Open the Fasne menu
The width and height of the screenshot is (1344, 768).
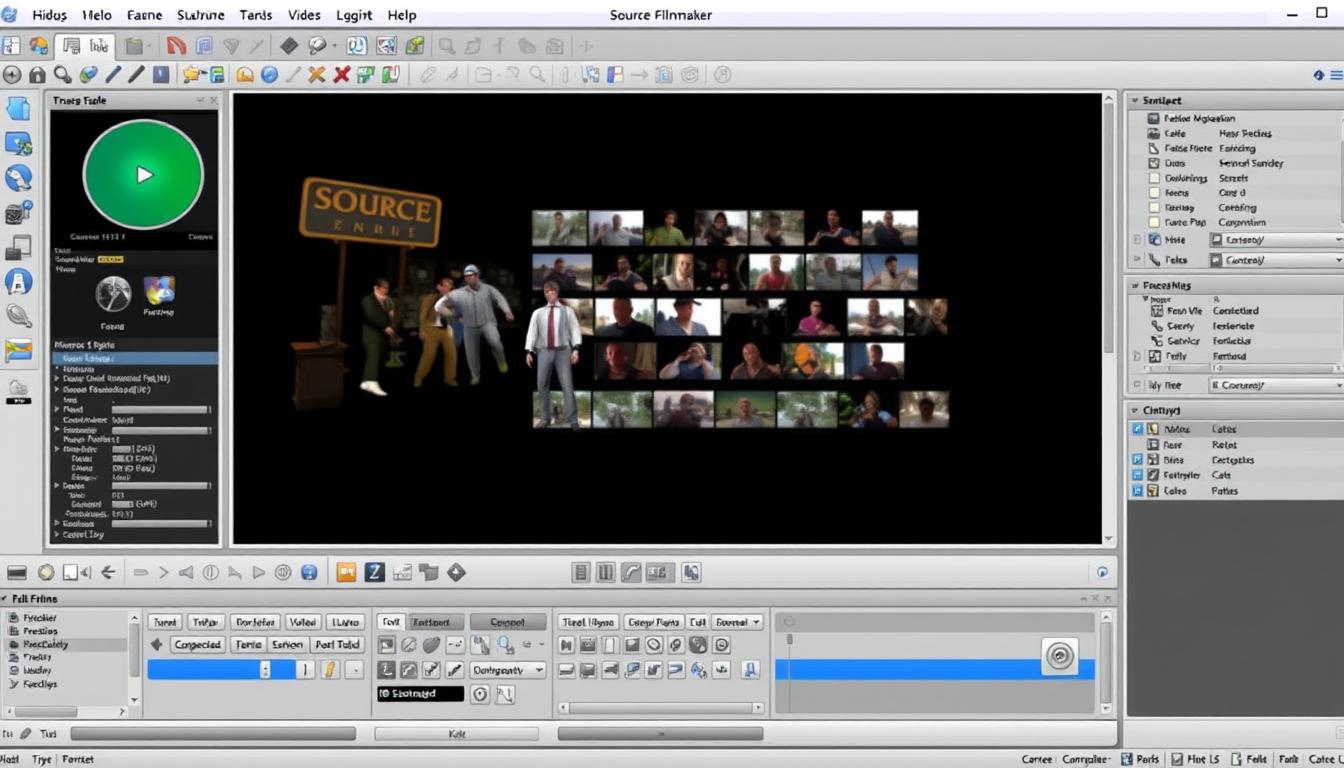click(145, 15)
